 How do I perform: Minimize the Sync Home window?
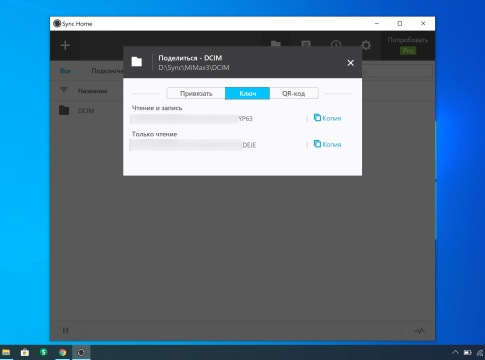coord(377,24)
